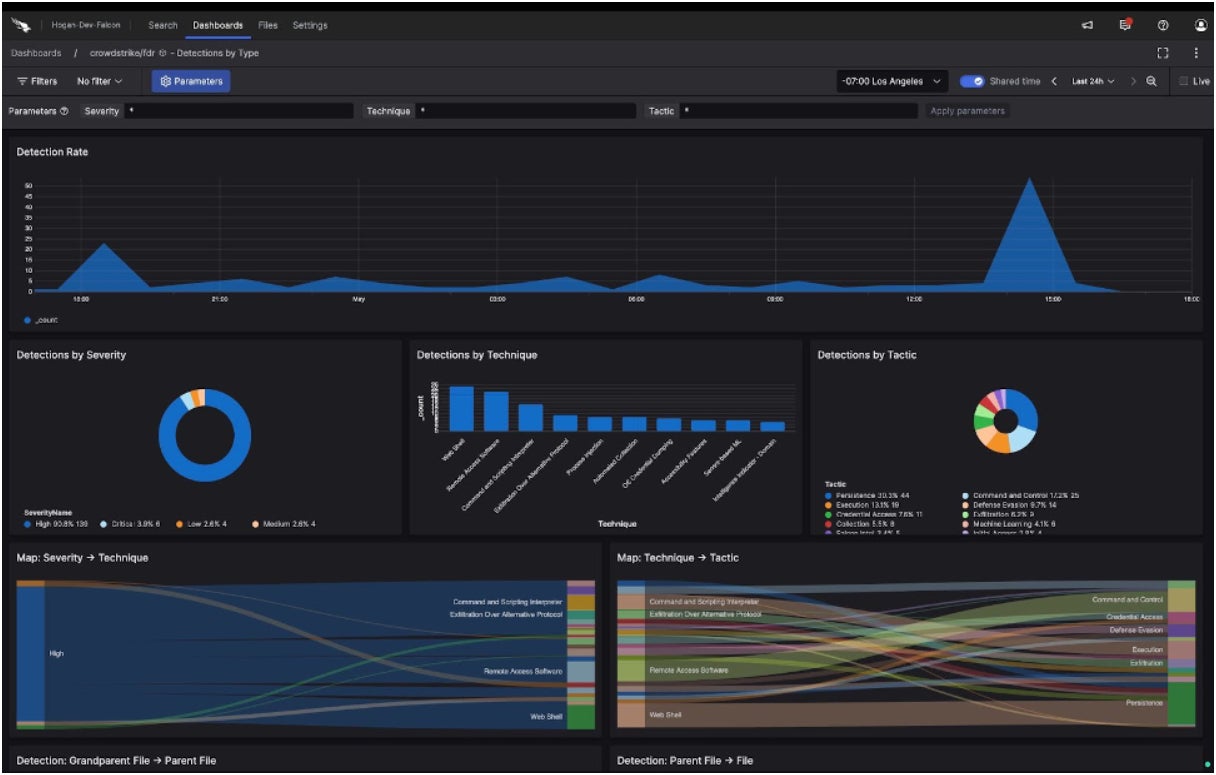Open the Files tab

[268, 25]
